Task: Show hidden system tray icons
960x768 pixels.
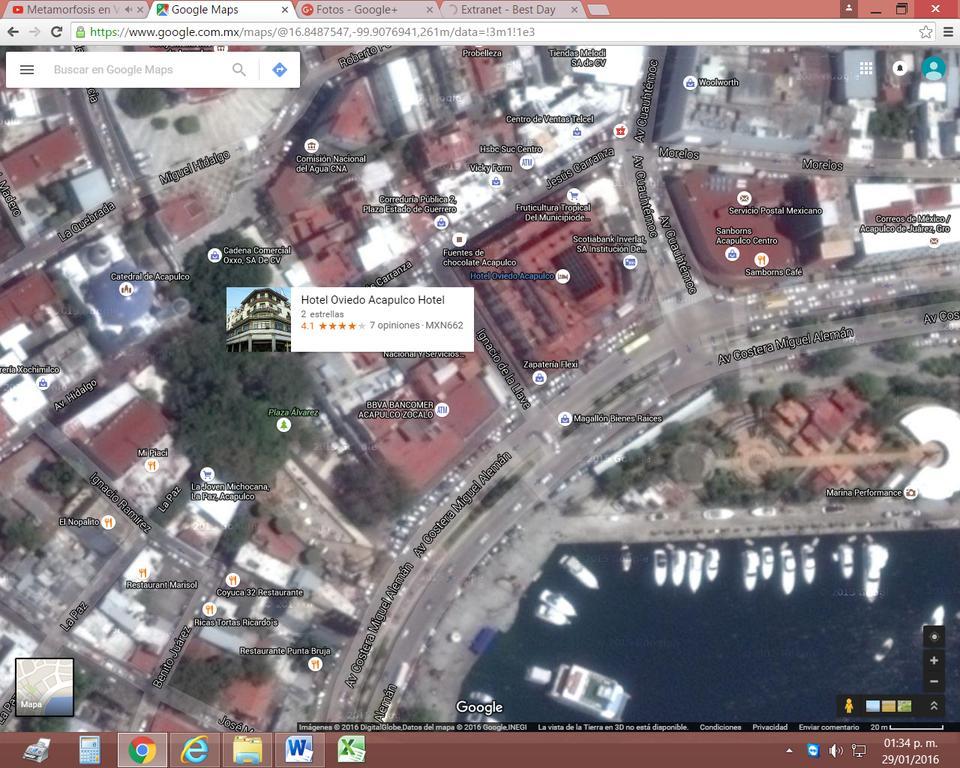Action: pos(789,750)
